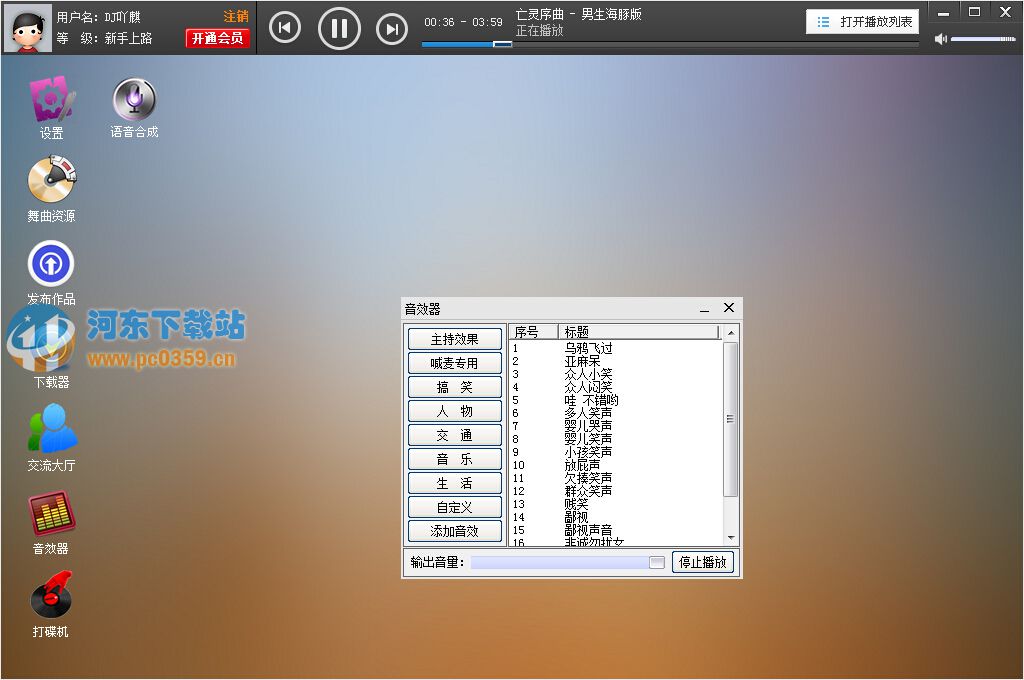Switch to the 搞笑 funny effects category

click(454, 386)
